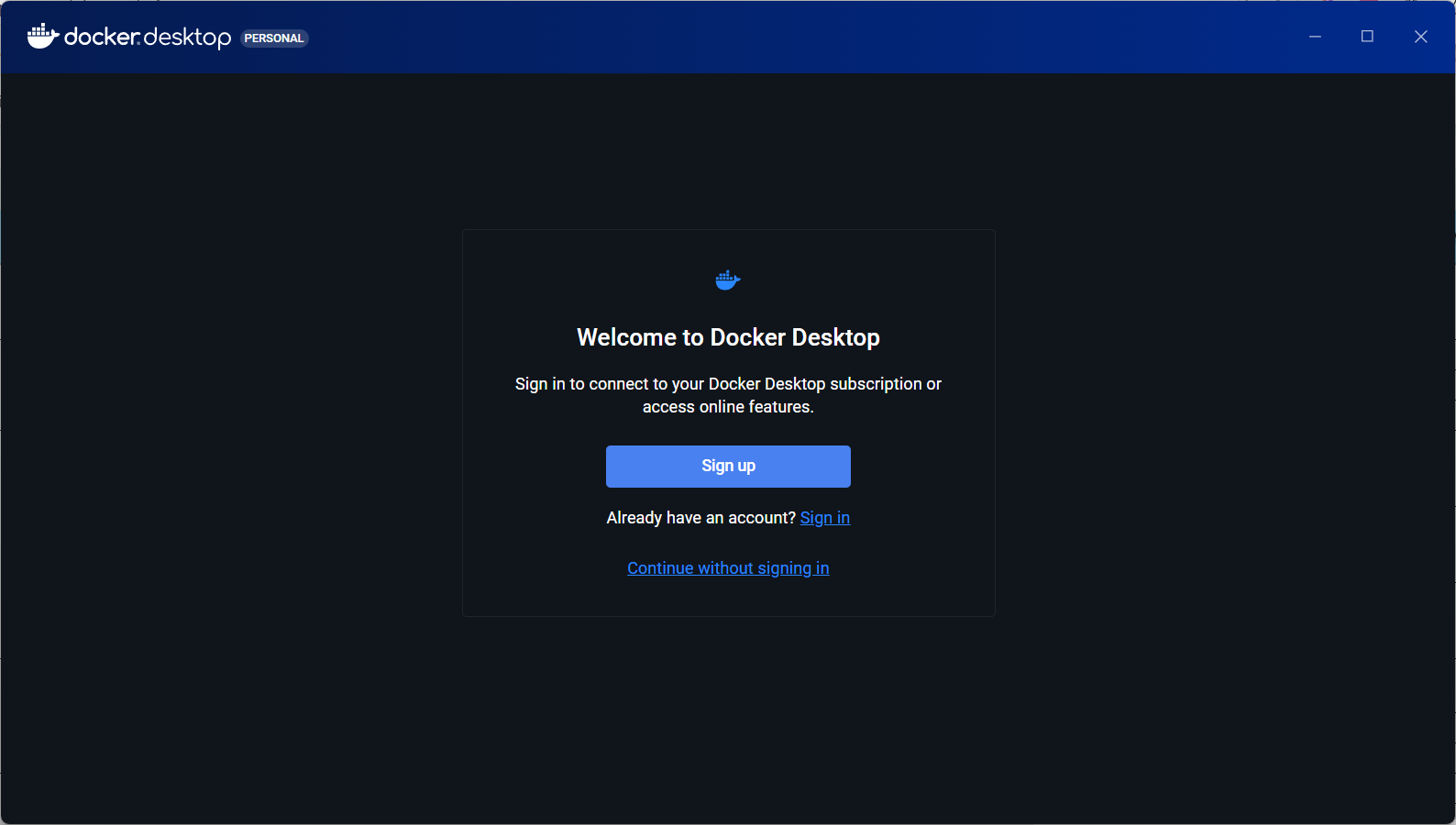Open the Sign in link
The height and width of the screenshot is (825, 1456).
(x=825, y=518)
